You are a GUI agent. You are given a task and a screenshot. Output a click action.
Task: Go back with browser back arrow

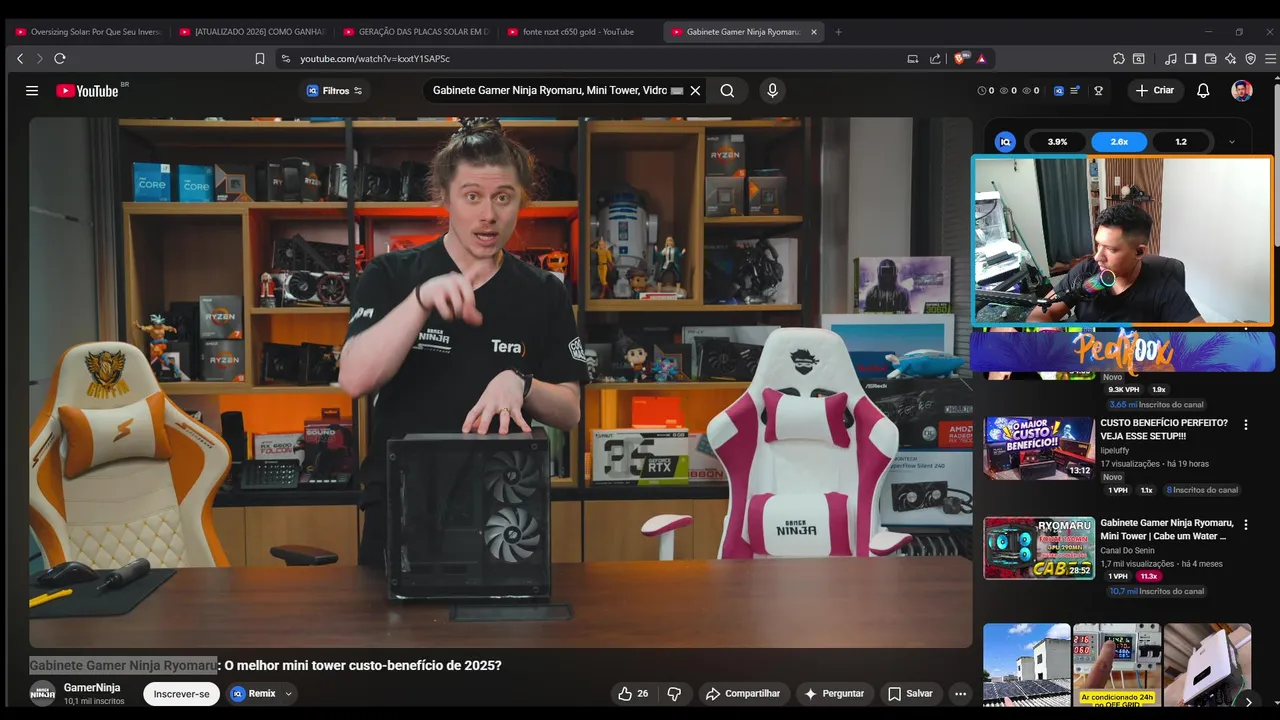20,59
